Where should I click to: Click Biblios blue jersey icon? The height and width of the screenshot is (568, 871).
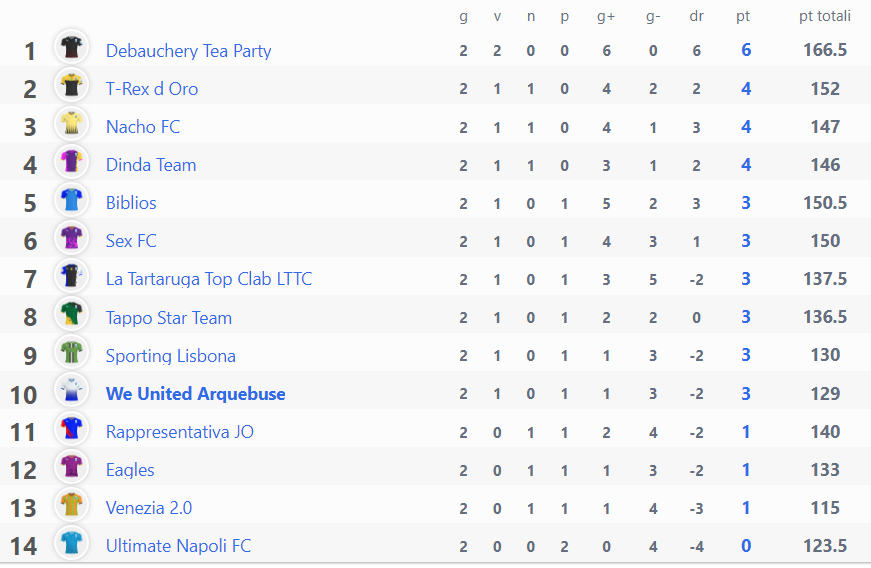click(71, 199)
